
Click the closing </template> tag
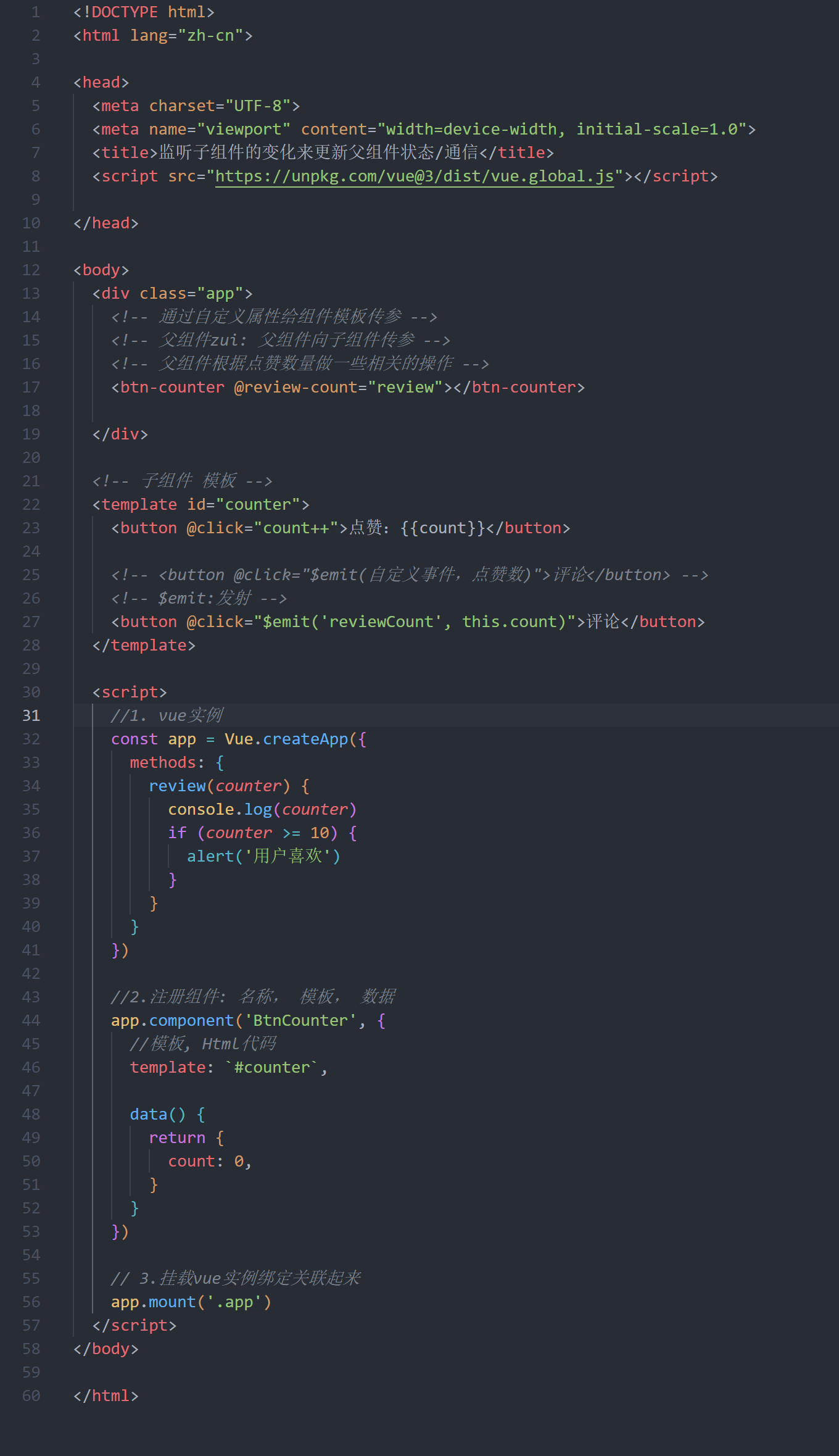pos(144,646)
